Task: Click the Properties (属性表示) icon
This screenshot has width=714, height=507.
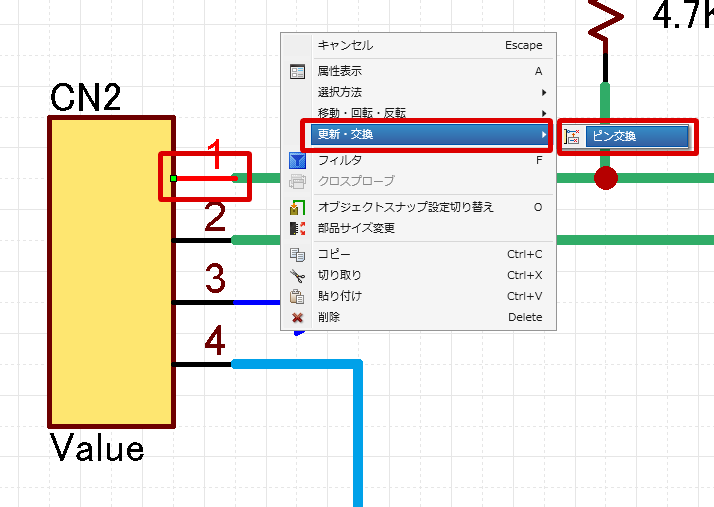Action: pos(297,71)
